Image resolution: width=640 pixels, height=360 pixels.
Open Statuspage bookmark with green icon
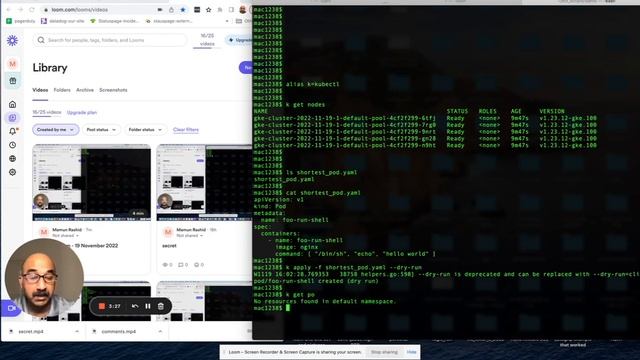coord(115,21)
